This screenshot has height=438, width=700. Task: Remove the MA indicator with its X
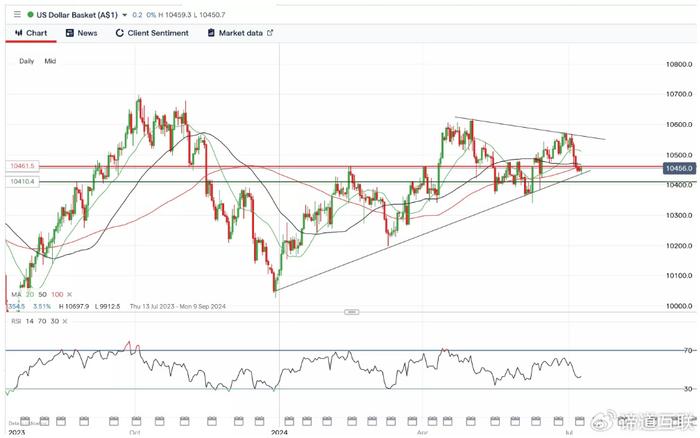69,294
